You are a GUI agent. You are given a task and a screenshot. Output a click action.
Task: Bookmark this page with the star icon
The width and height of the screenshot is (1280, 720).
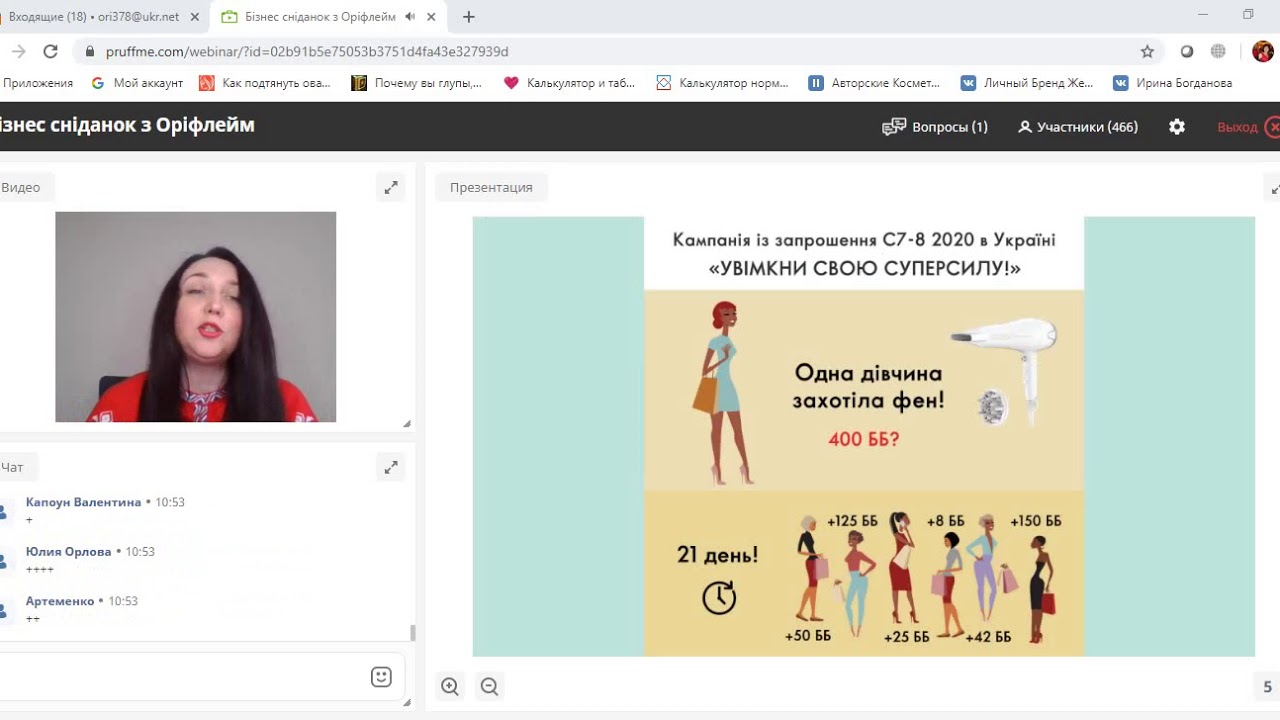coord(1147,51)
